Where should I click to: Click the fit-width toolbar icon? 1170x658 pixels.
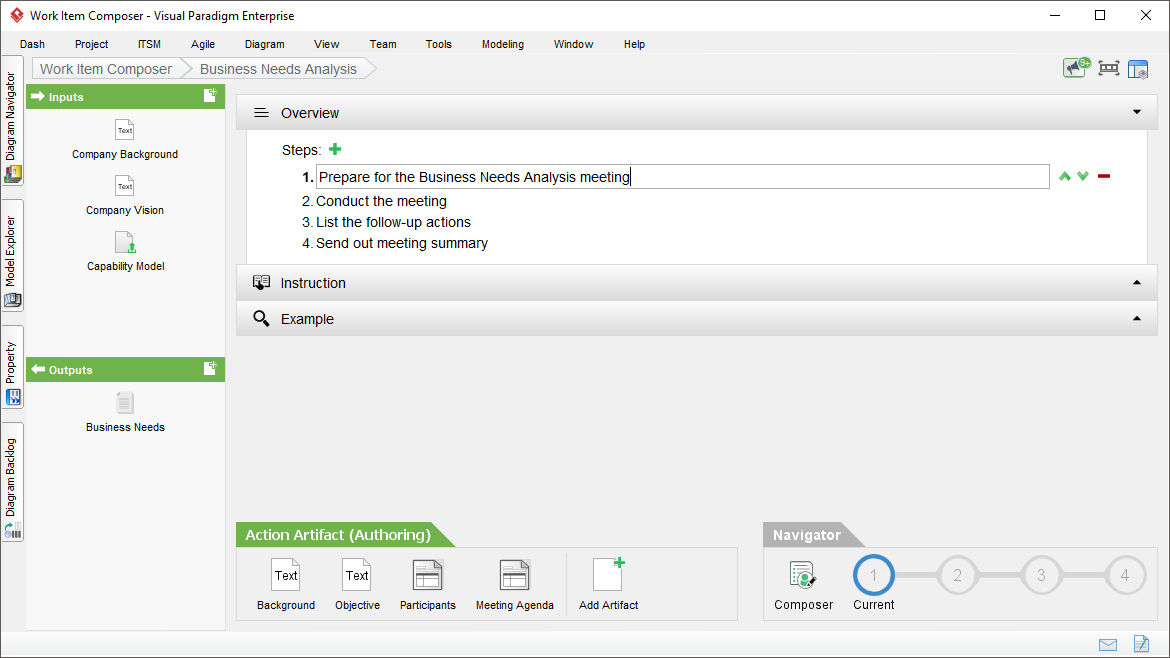[1109, 69]
